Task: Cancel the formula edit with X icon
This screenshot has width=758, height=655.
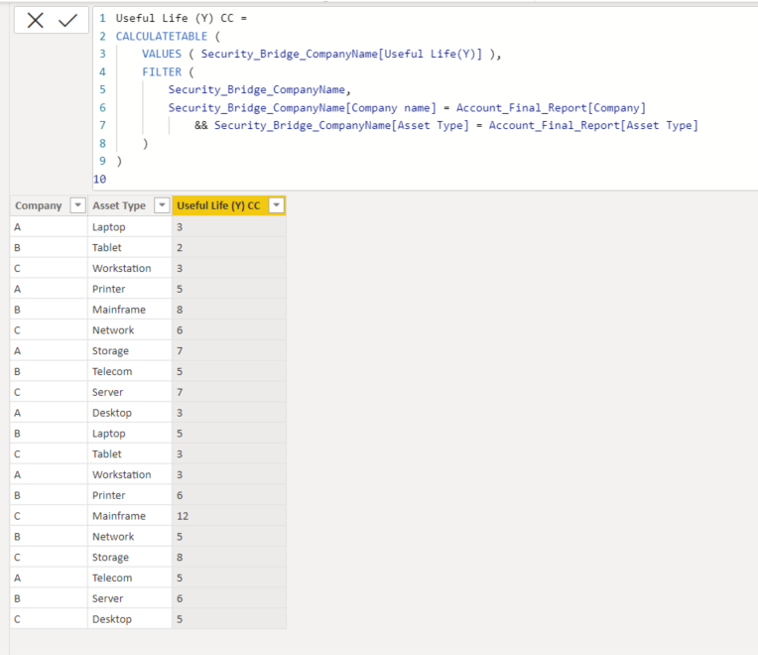Action: 35,20
